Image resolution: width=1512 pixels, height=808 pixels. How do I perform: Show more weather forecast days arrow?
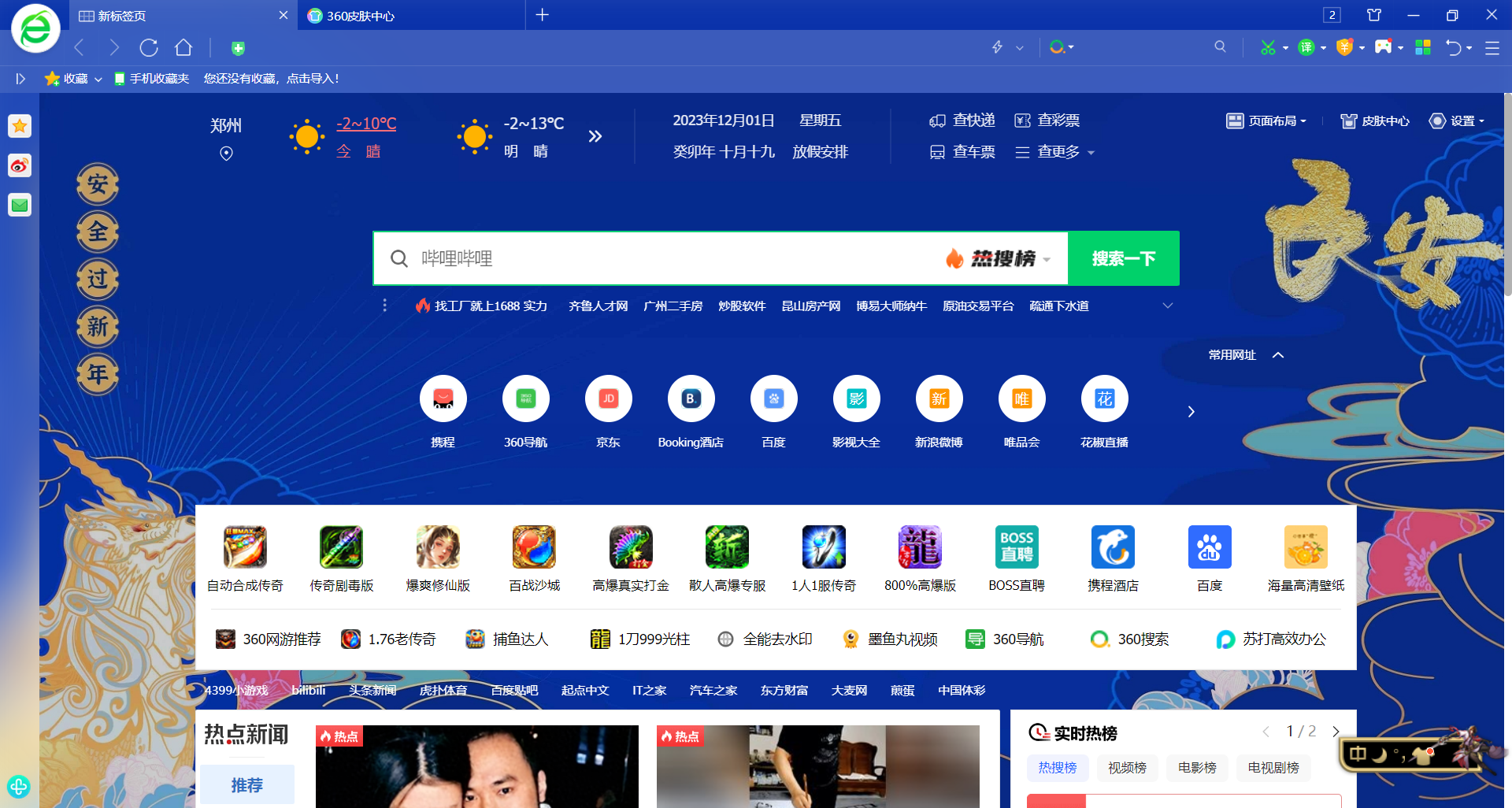(x=595, y=136)
